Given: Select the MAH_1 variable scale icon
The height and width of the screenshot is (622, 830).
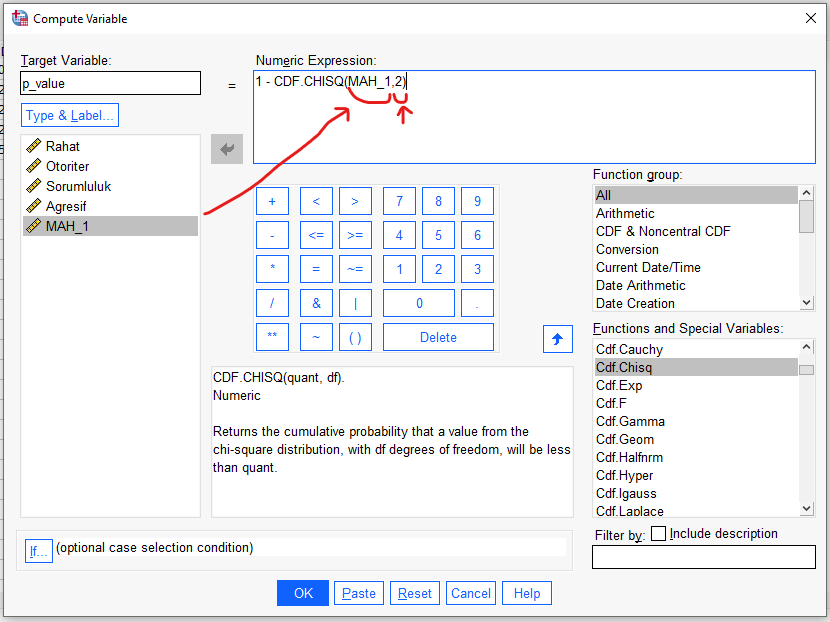Looking at the screenshot, I should click(31, 226).
